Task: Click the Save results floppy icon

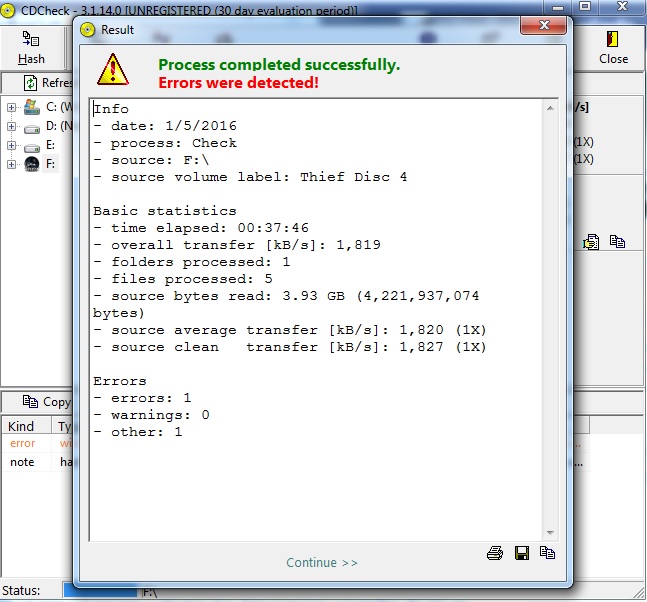Action: (521, 552)
